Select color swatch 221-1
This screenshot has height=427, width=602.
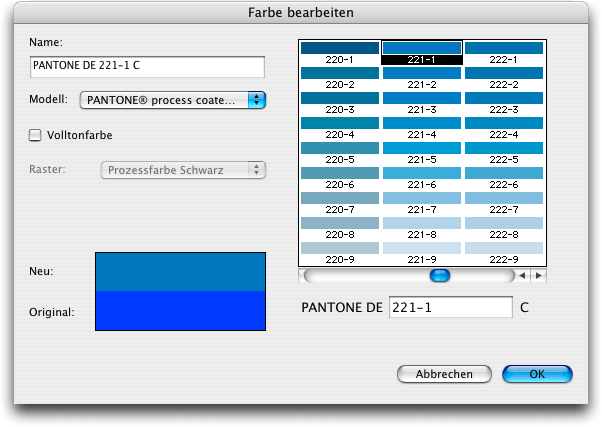pyautogui.click(x=422, y=48)
